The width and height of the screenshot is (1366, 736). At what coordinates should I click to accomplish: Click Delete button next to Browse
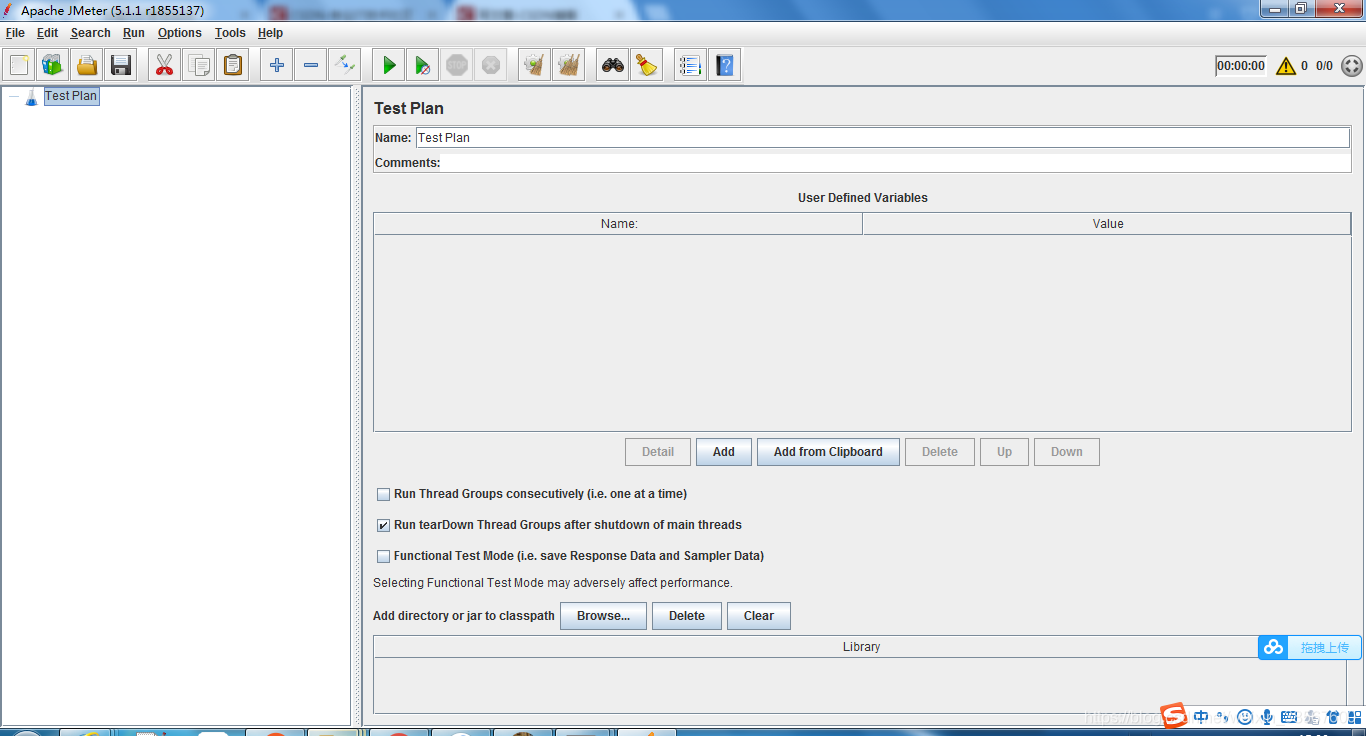[x=687, y=616]
